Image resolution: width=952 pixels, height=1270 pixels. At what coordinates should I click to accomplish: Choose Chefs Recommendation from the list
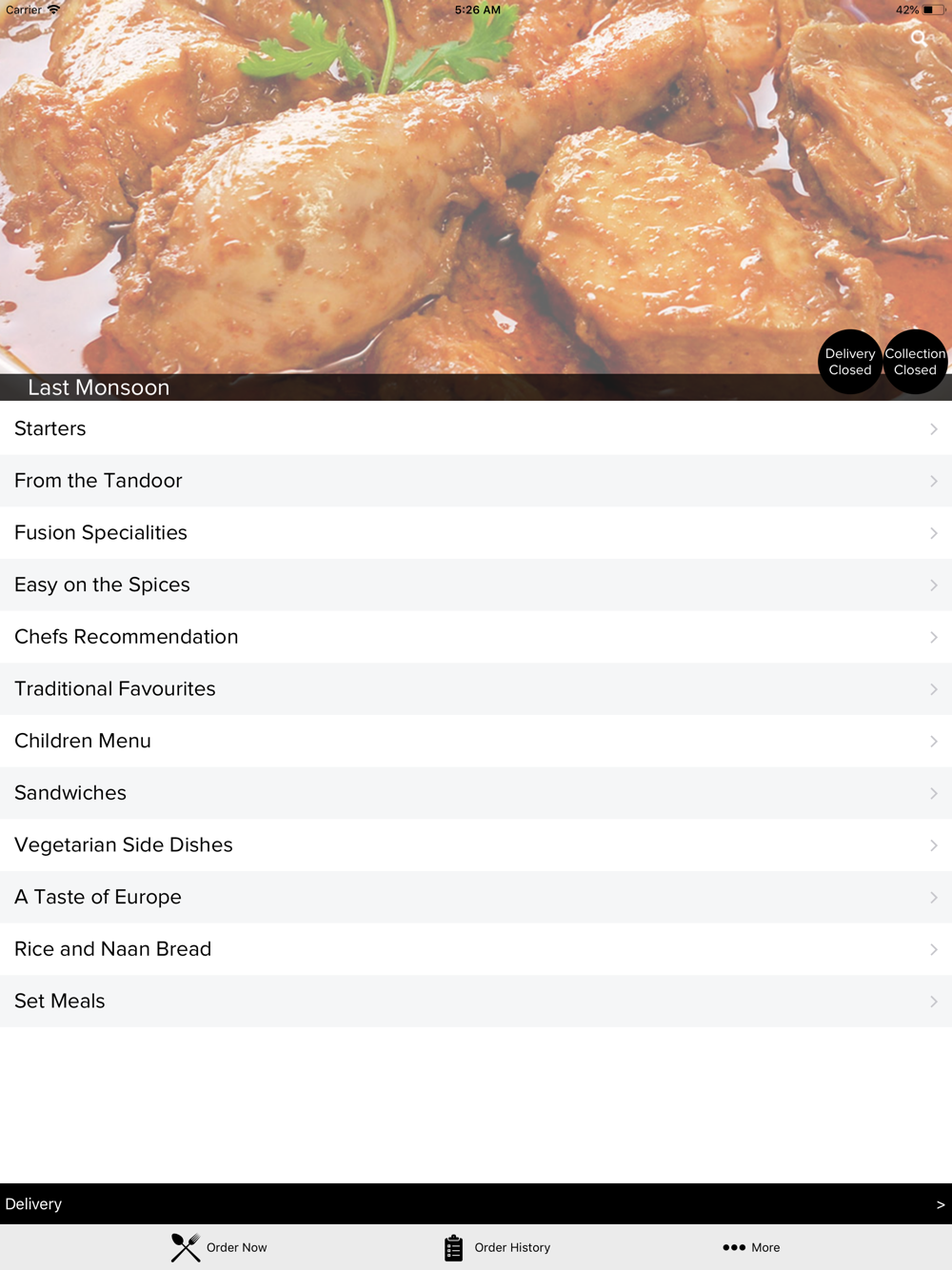click(x=476, y=637)
